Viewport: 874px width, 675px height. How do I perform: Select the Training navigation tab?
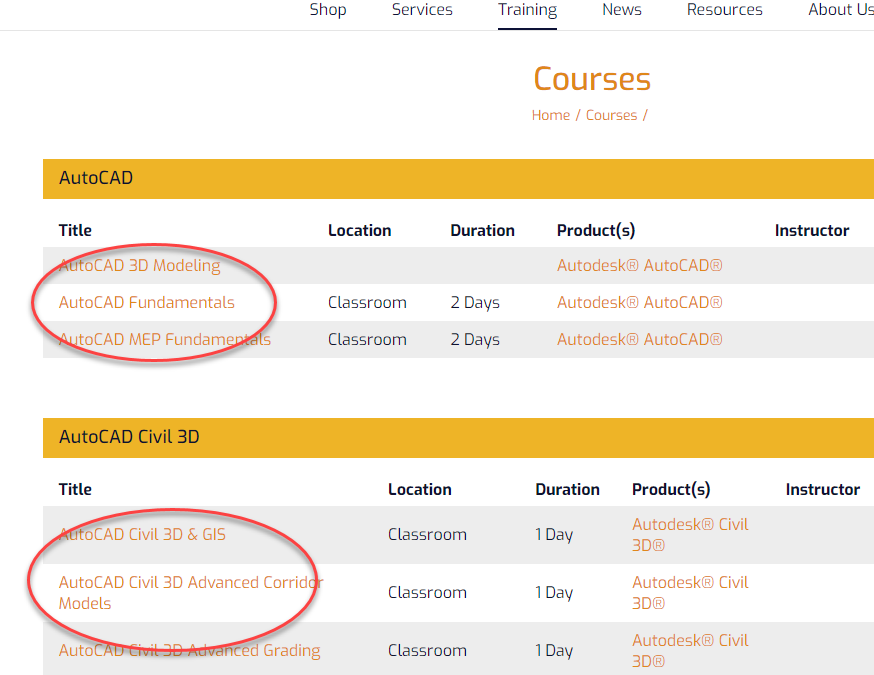527,10
